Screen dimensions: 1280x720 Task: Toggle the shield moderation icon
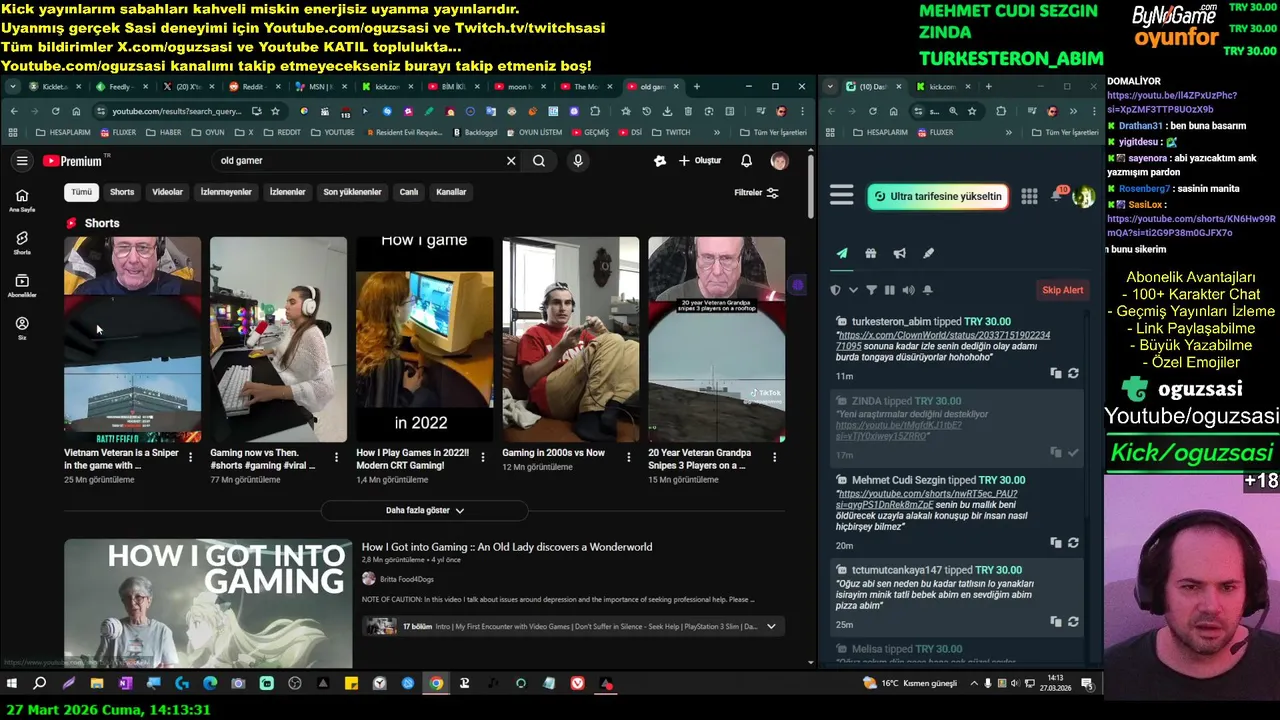click(836, 290)
